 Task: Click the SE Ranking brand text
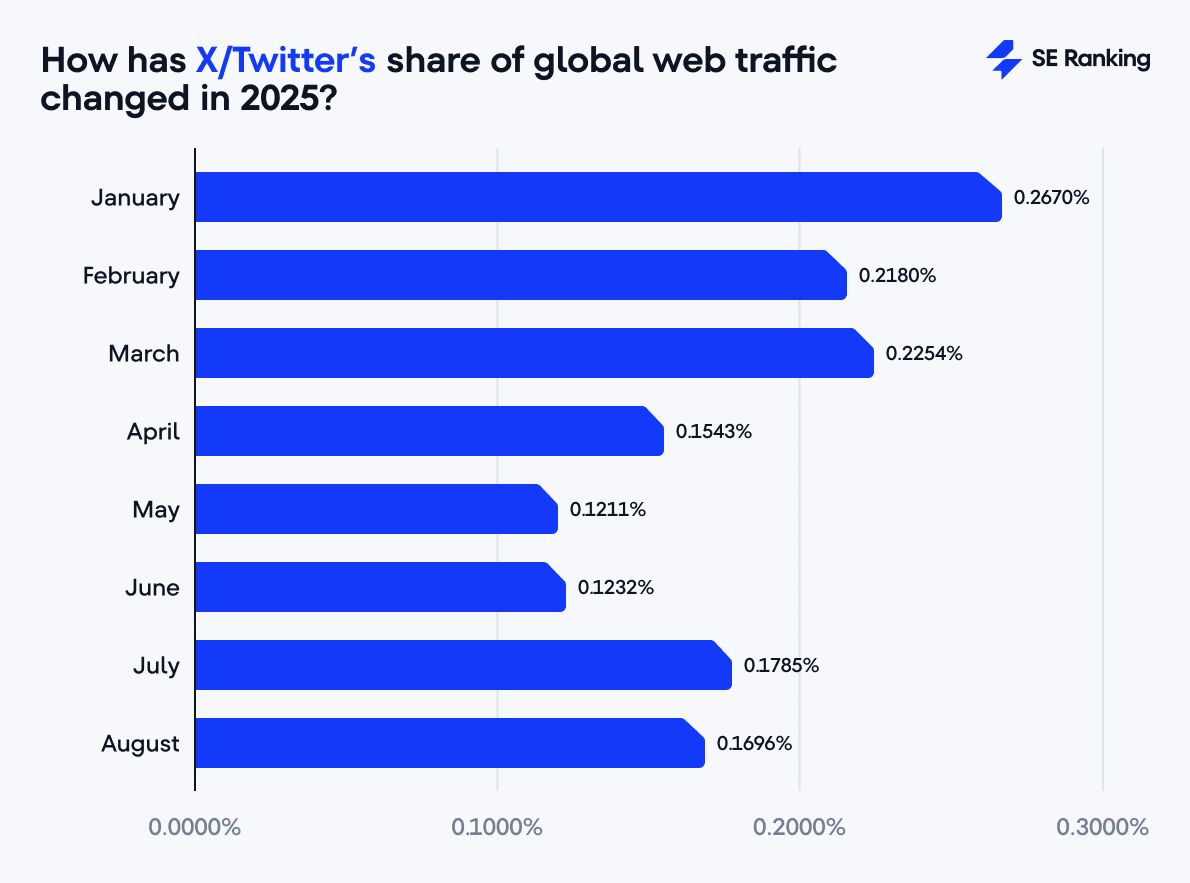1091,59
